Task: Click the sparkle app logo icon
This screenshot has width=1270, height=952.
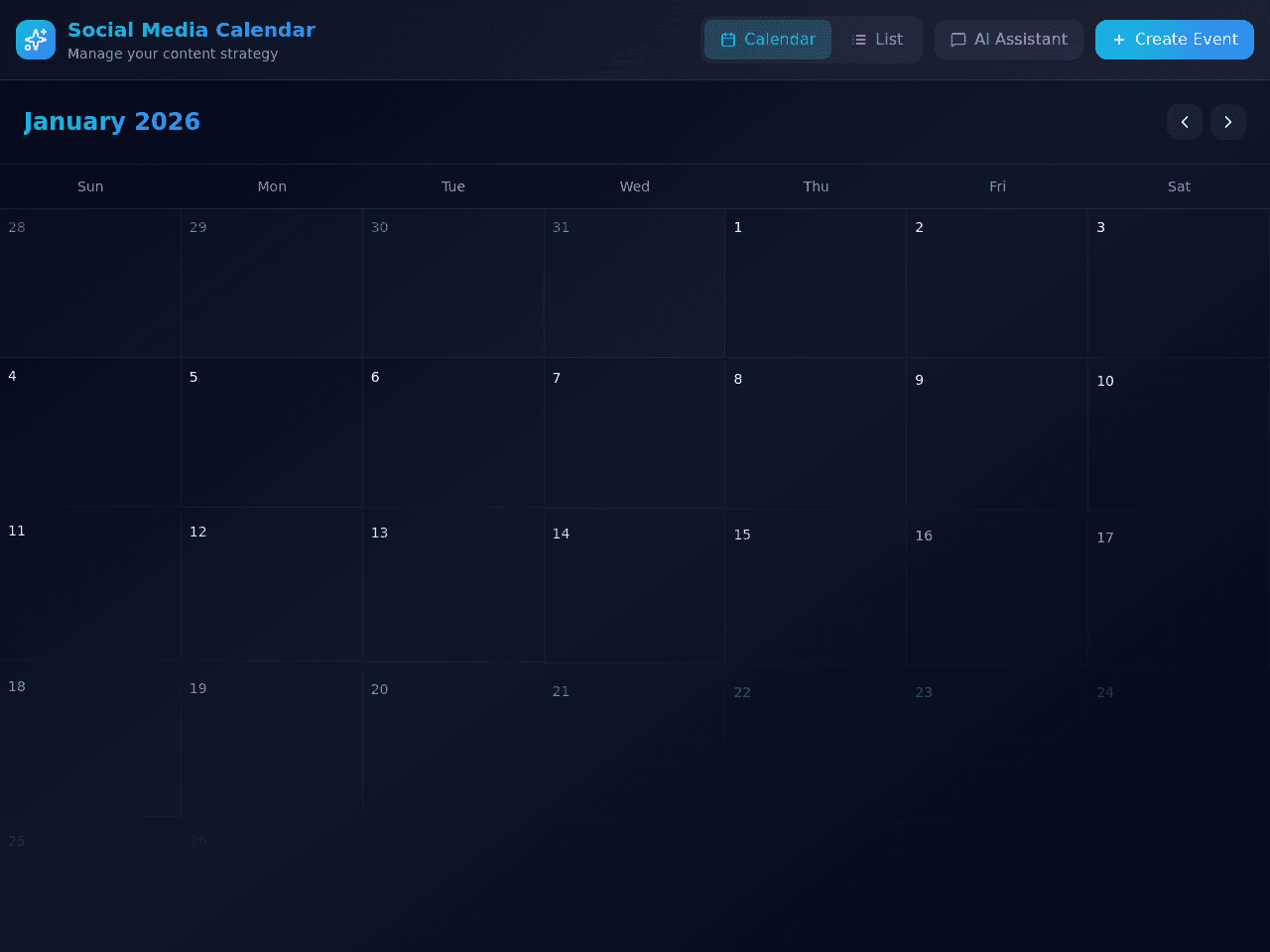Action: point(36,40)
